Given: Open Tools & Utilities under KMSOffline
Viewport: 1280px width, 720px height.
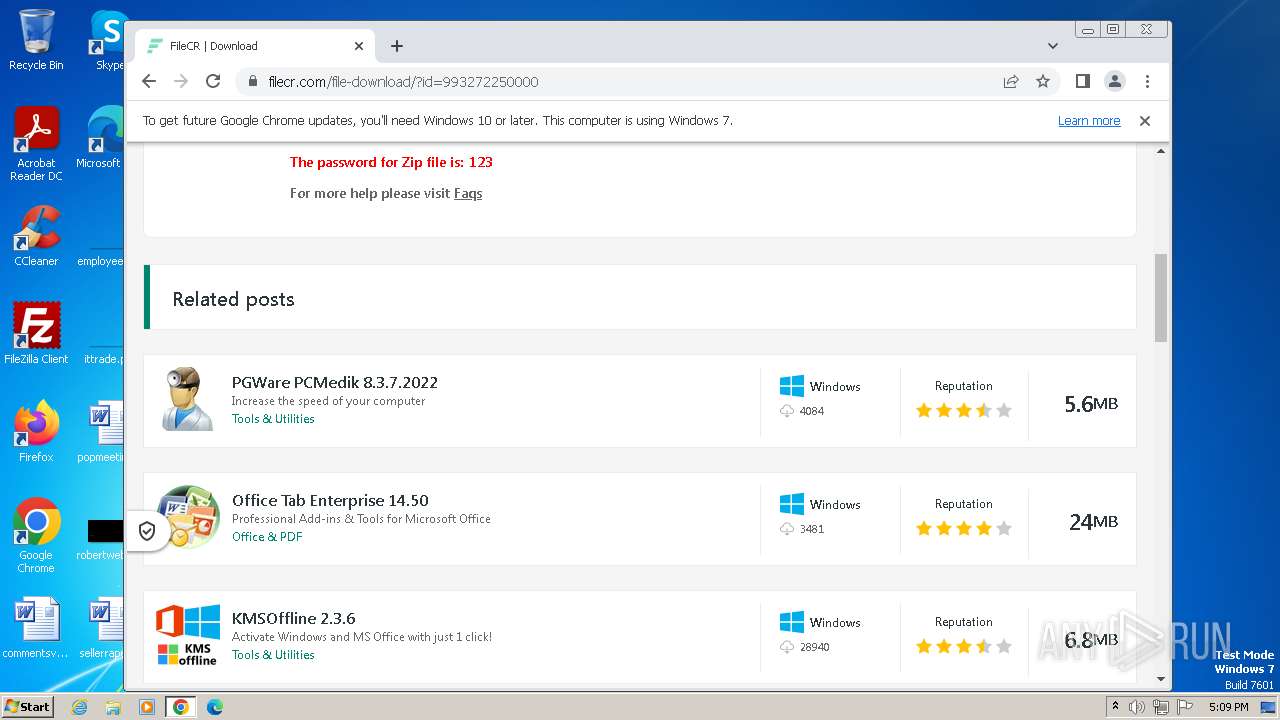Looking at the screenshot, I should (273, 655).
